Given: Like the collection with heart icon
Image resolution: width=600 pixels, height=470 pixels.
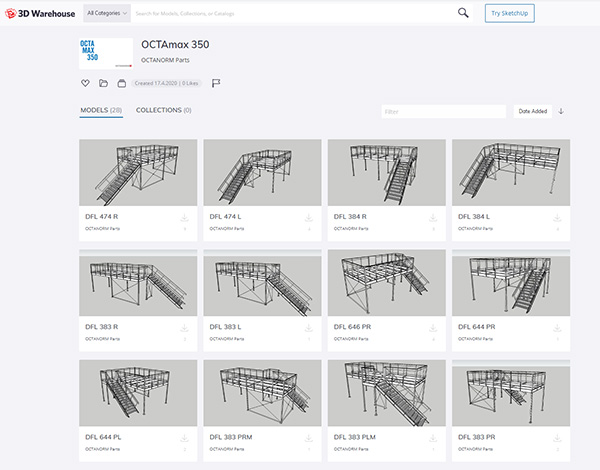Looking at the screenshot, I should [x=85, y=83].
